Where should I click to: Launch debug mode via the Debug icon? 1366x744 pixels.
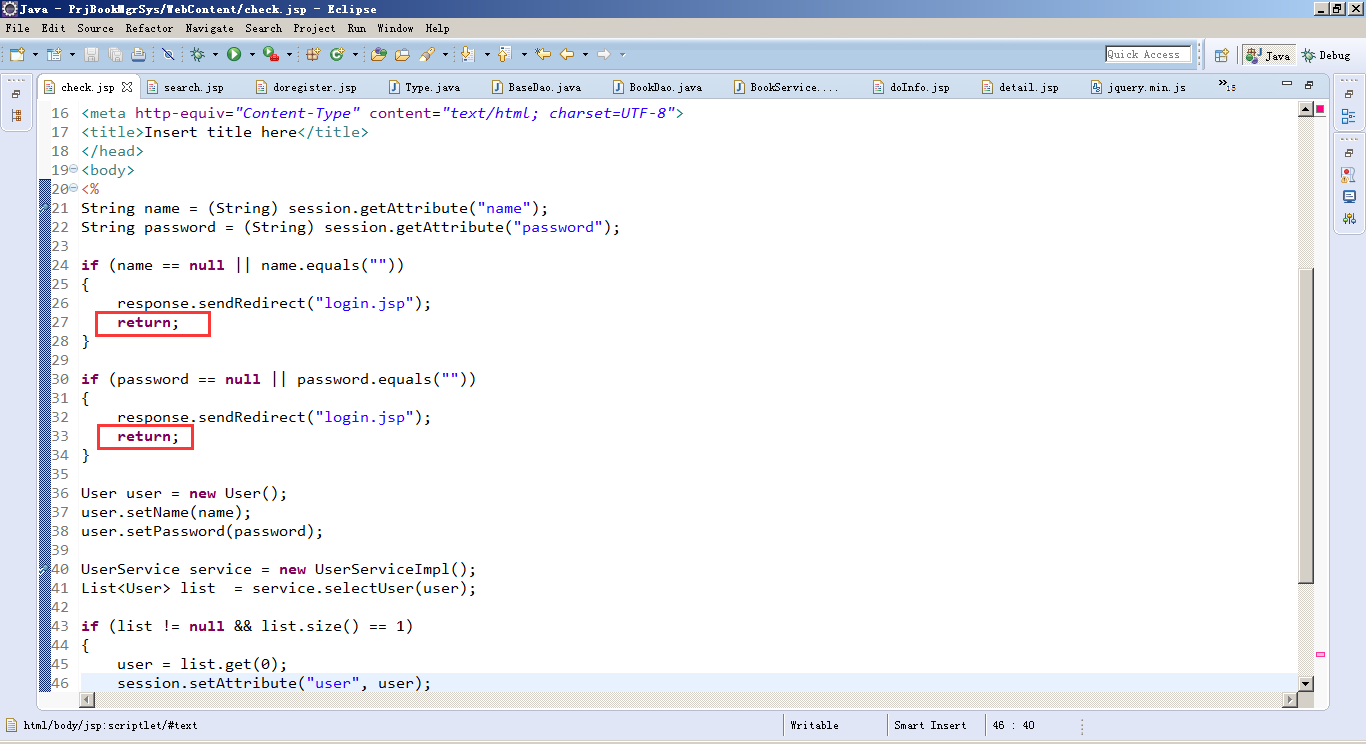pyautogui.click(x=197, y=54)
